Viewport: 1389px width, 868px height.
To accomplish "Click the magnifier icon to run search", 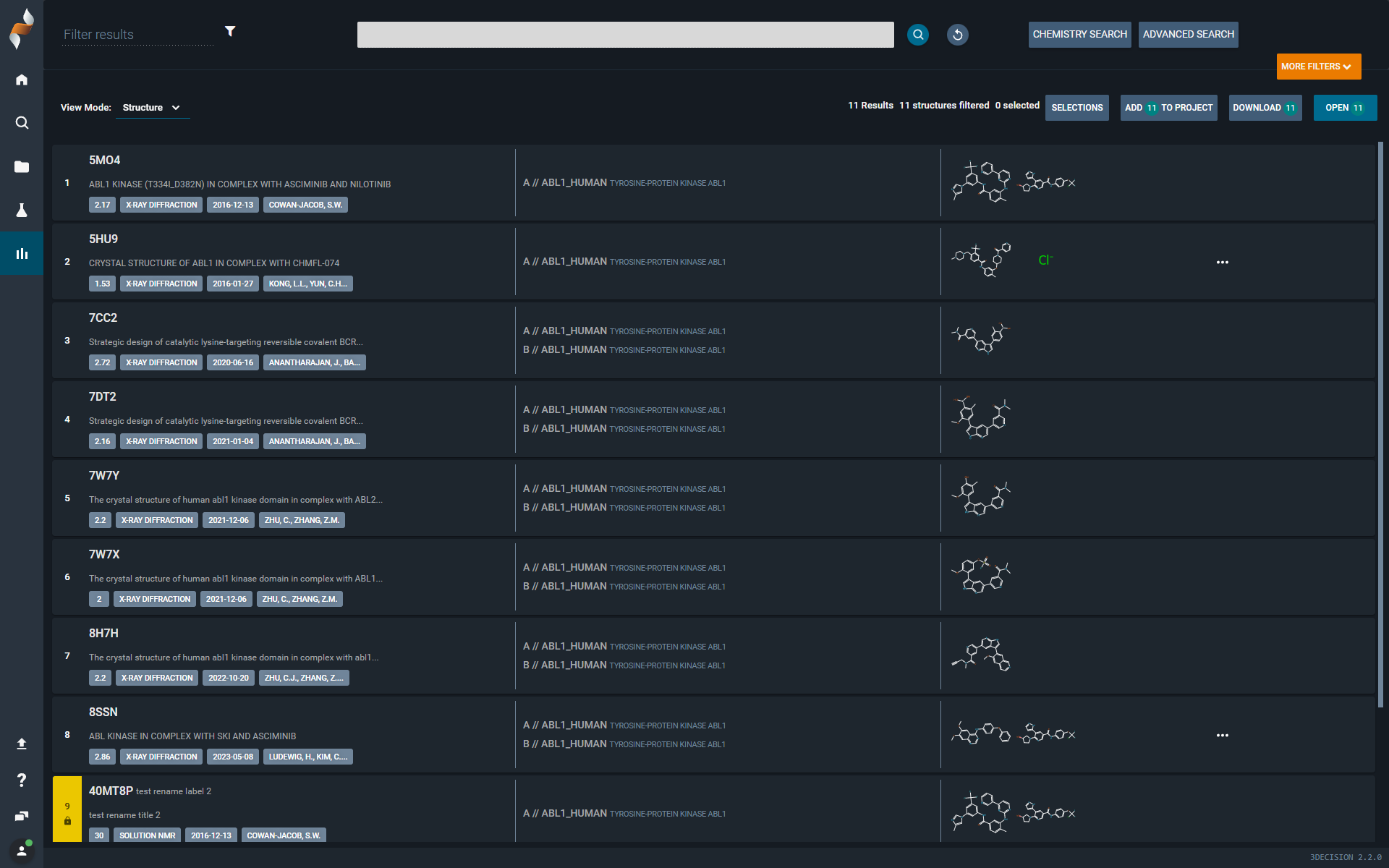I will (x=917, y=35).
